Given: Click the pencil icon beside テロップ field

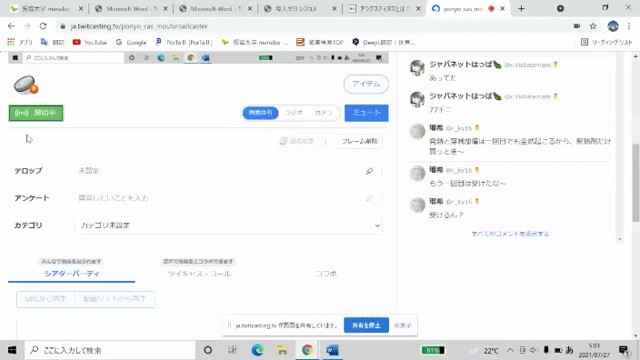Looking at the screenshot, I should point(369,171).
